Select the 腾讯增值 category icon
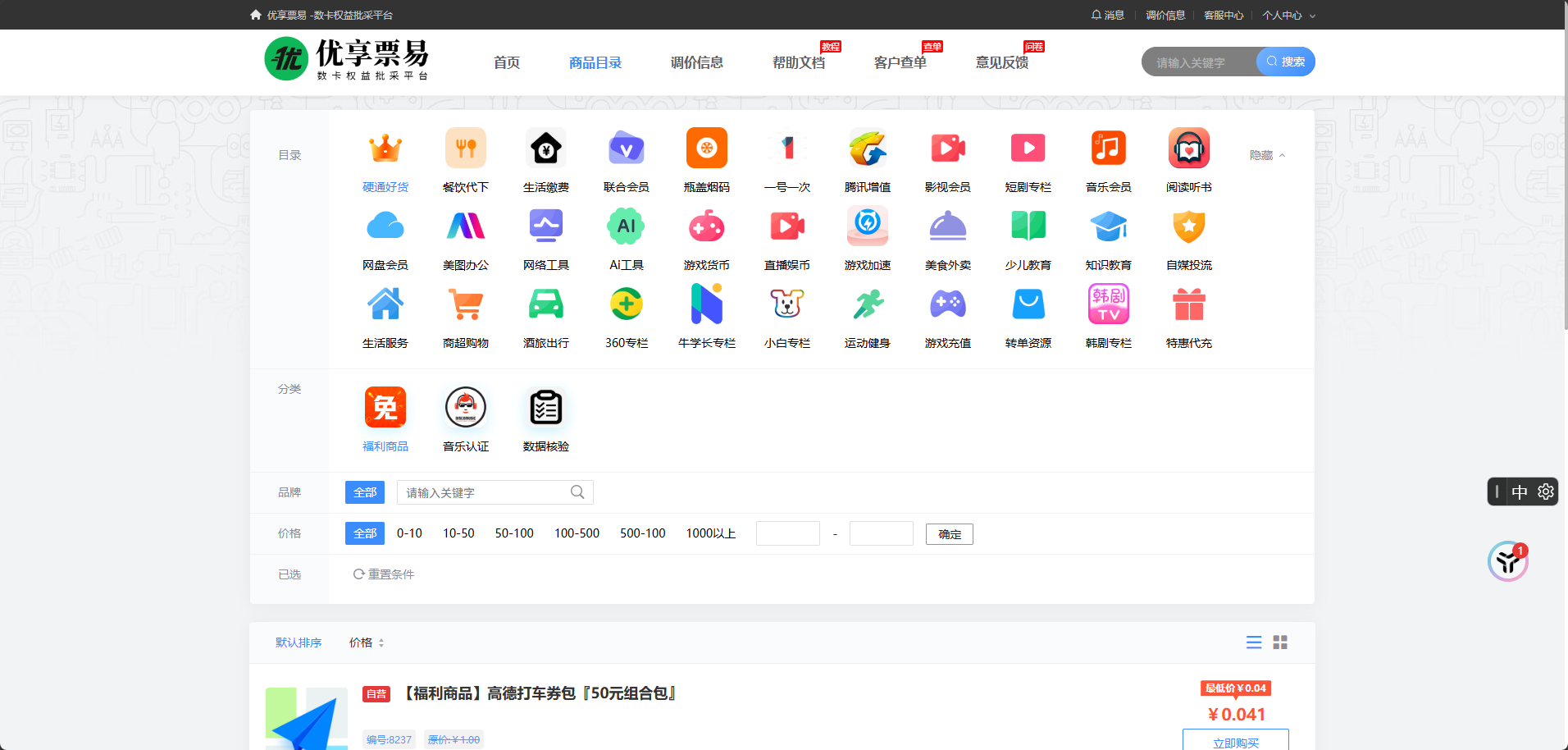This screenshot has height=750, width=1568. [x=868, y=149]
